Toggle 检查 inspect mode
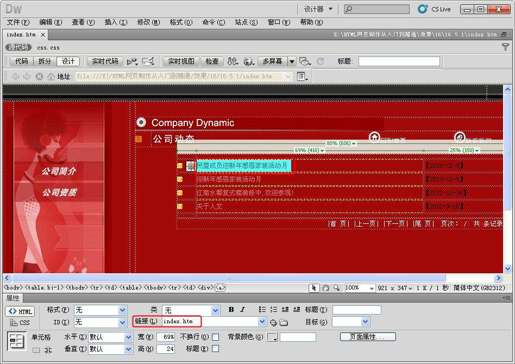Screen dimensions: 515x364 [x=212, y=61]
